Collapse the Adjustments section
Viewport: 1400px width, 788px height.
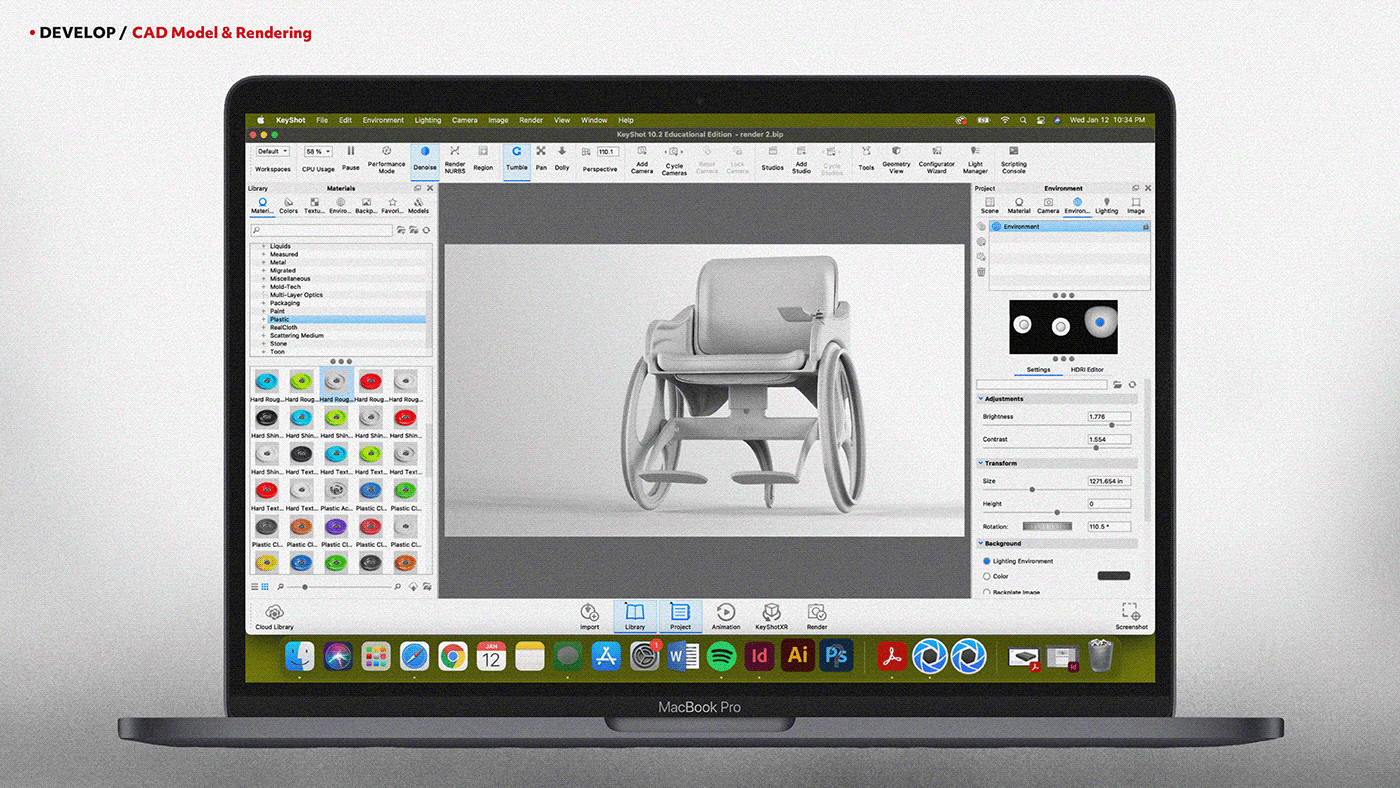980,398
